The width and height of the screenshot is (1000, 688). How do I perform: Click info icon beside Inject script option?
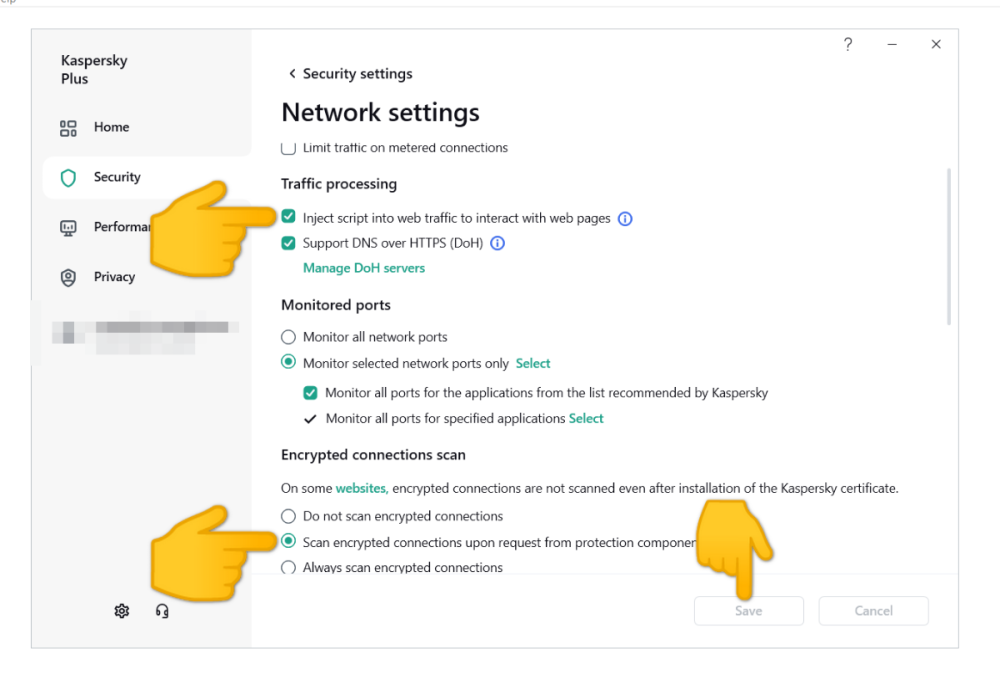pos(625,219)
